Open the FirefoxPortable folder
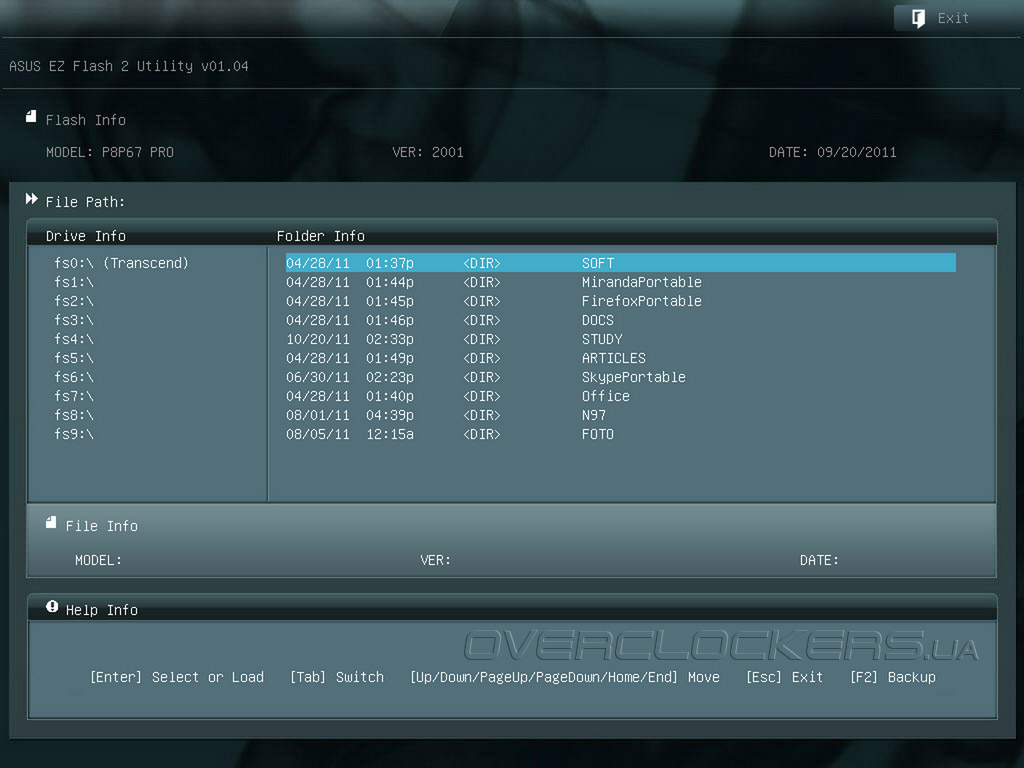 coord(620,301)
